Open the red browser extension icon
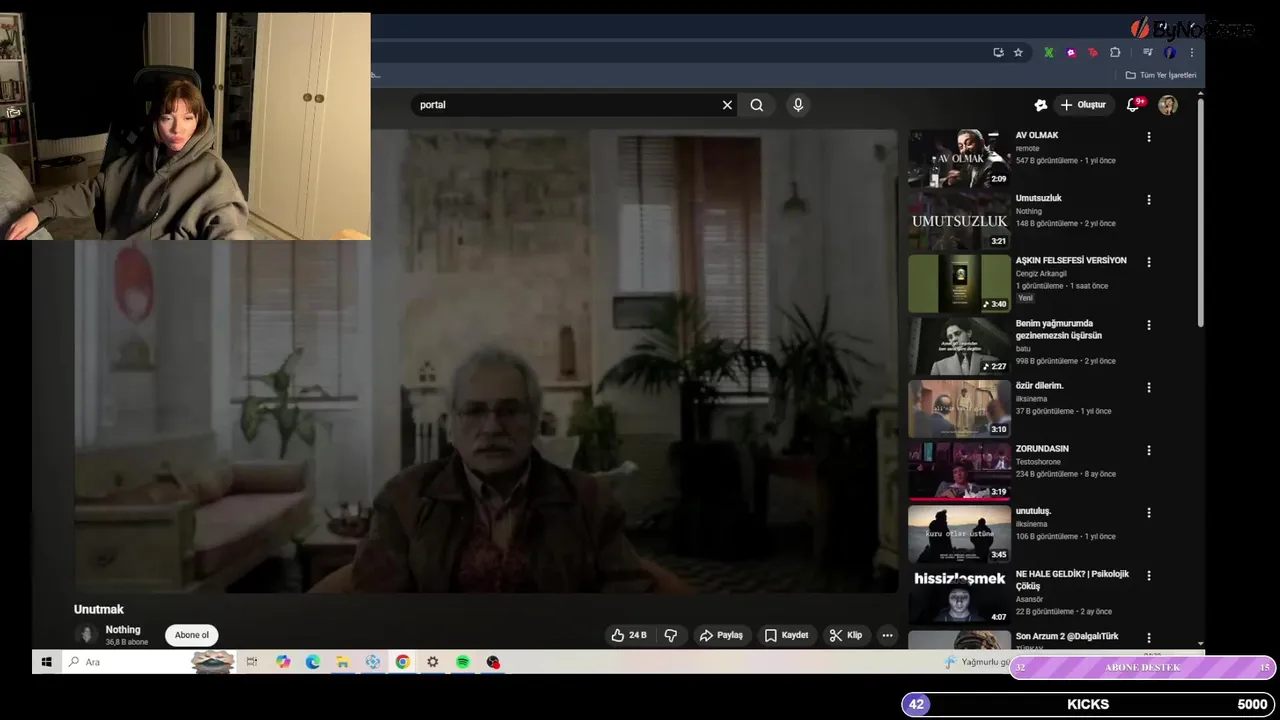 coord(1093,52)
